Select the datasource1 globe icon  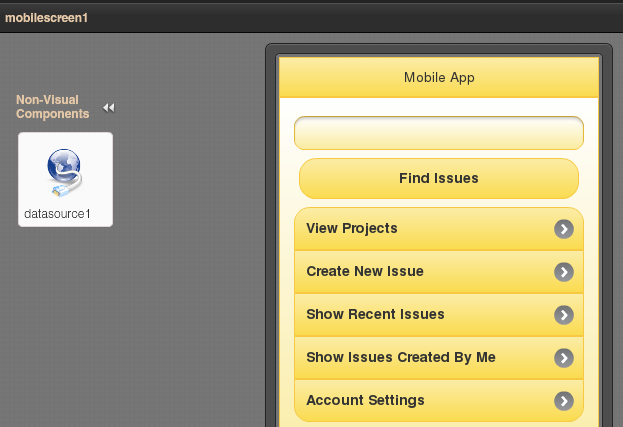(65, 173)
